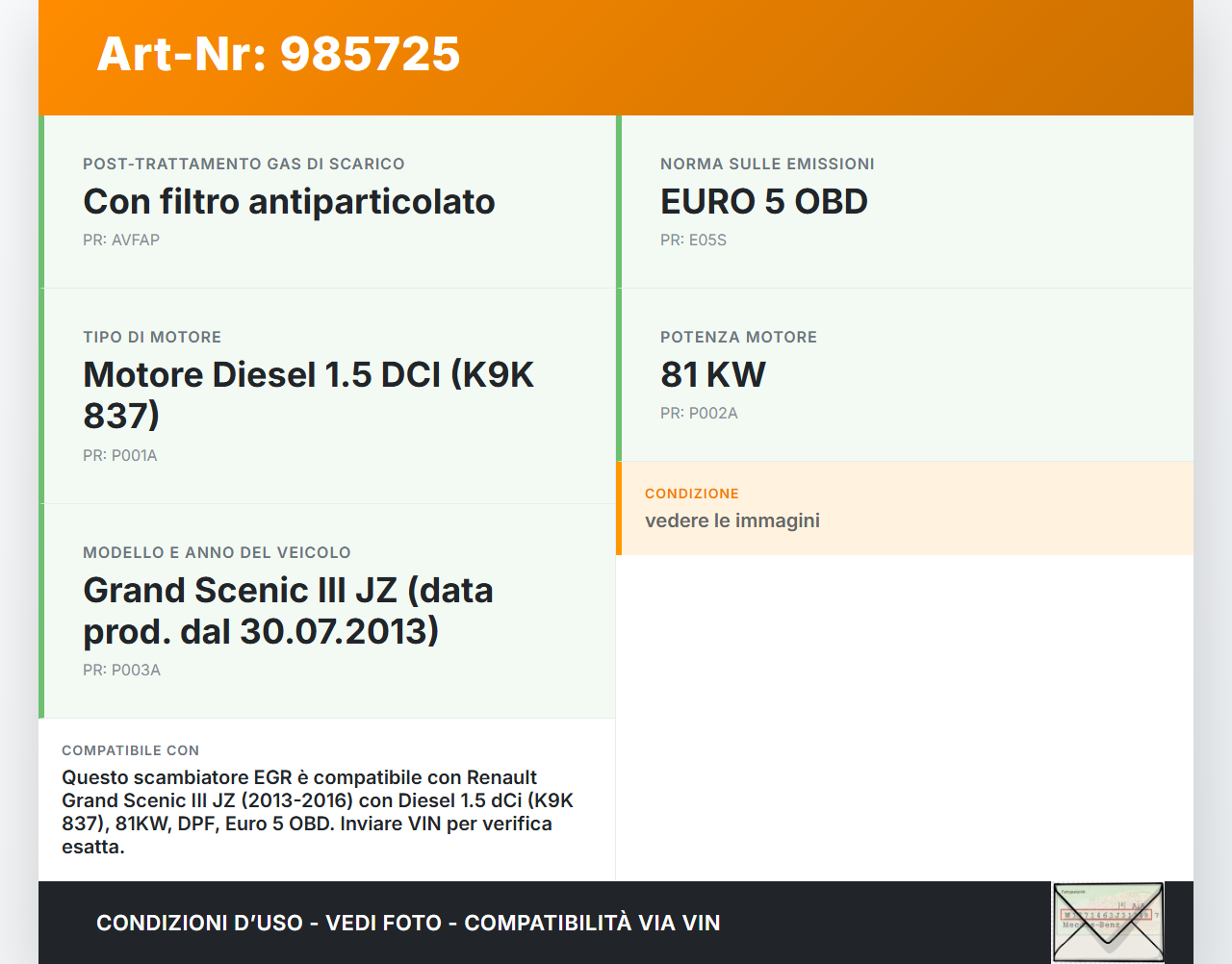The height and width of the screenshot is (964, 1232).
Task: Click the 'vedere le immagini' condition note
Action: pyautogui.click(x=731, y=520)
